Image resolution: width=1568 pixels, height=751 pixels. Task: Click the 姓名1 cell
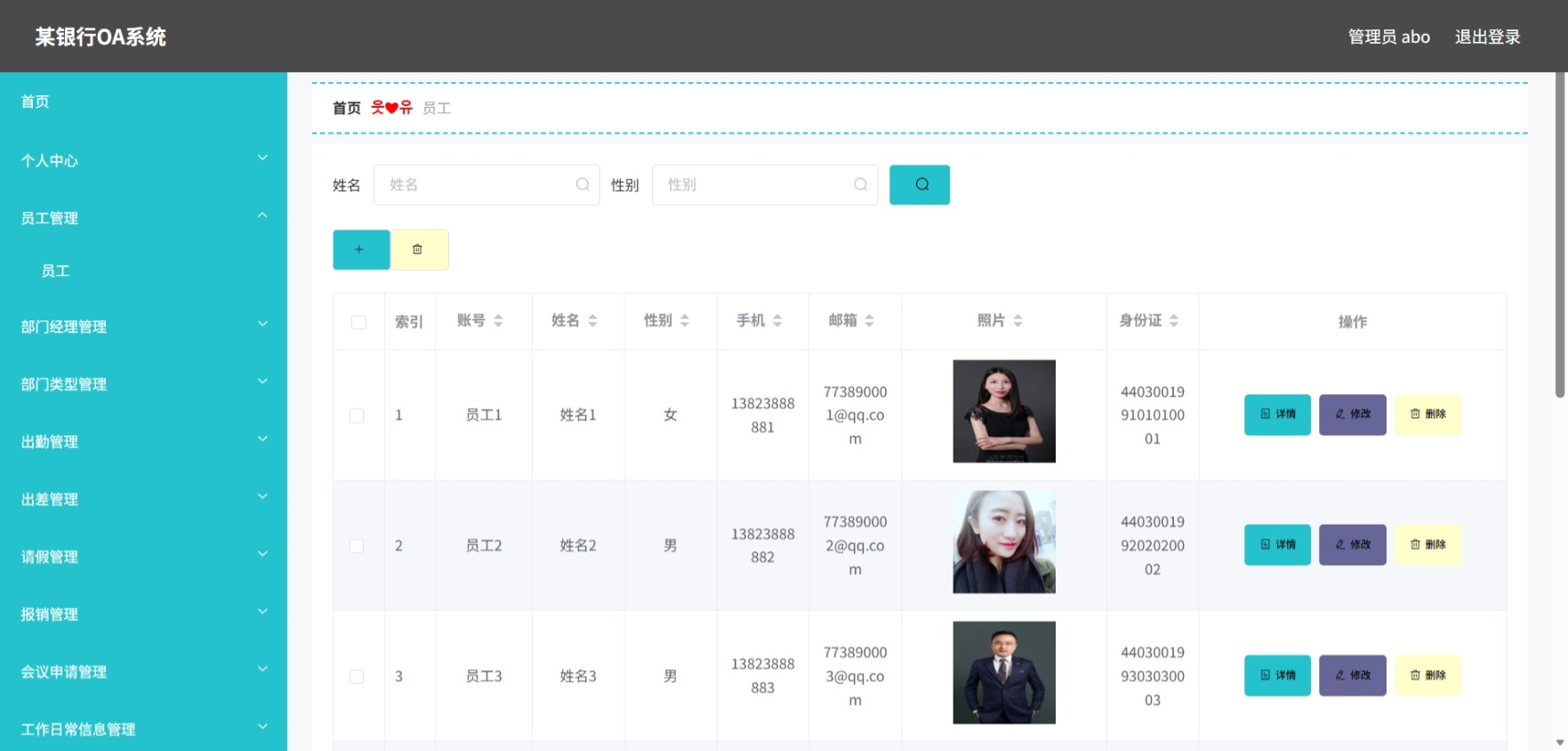click(x=578, y=415)
